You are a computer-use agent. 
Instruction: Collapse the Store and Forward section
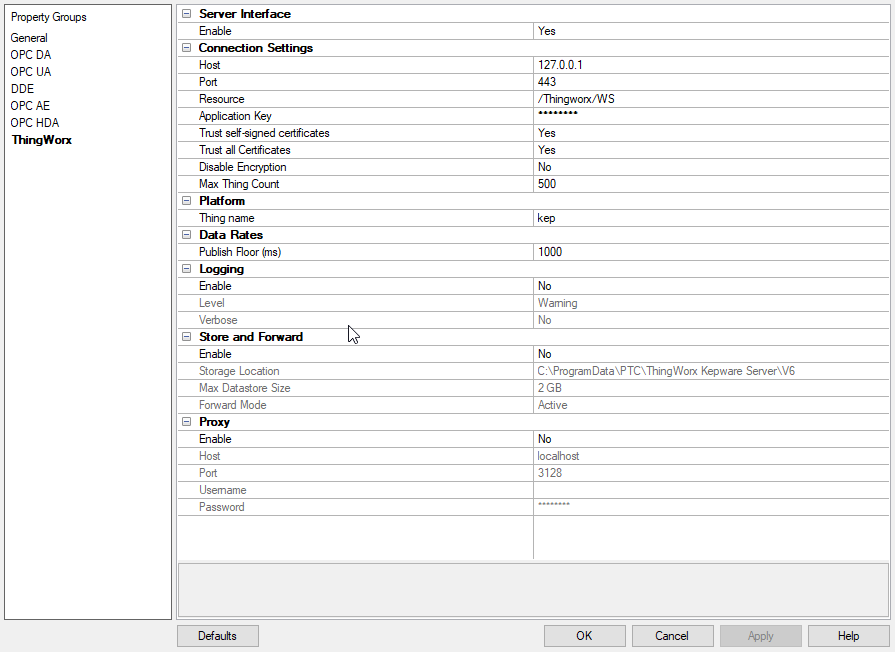click(185, 336)
